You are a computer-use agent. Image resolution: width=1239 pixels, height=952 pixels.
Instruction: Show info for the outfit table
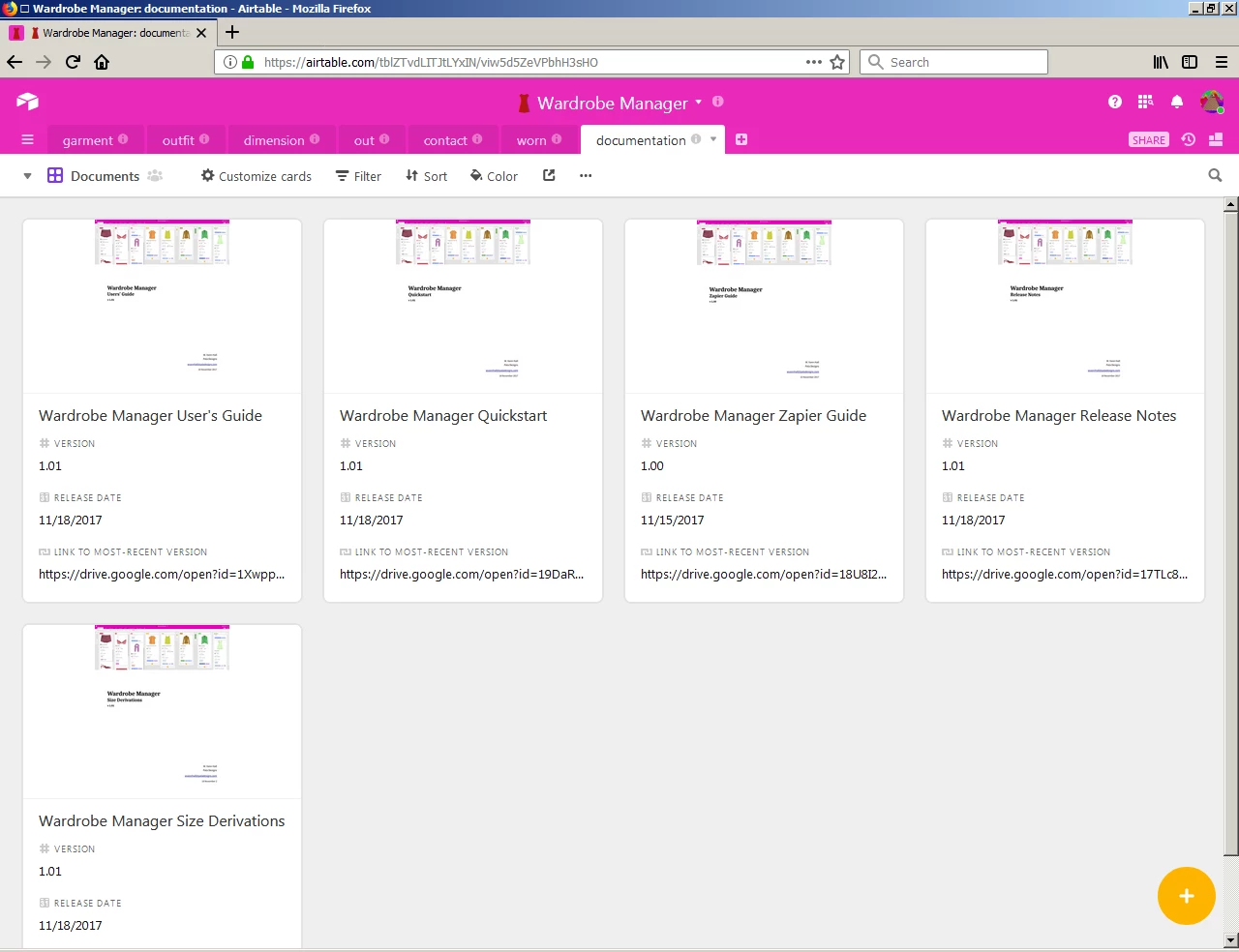204,139
